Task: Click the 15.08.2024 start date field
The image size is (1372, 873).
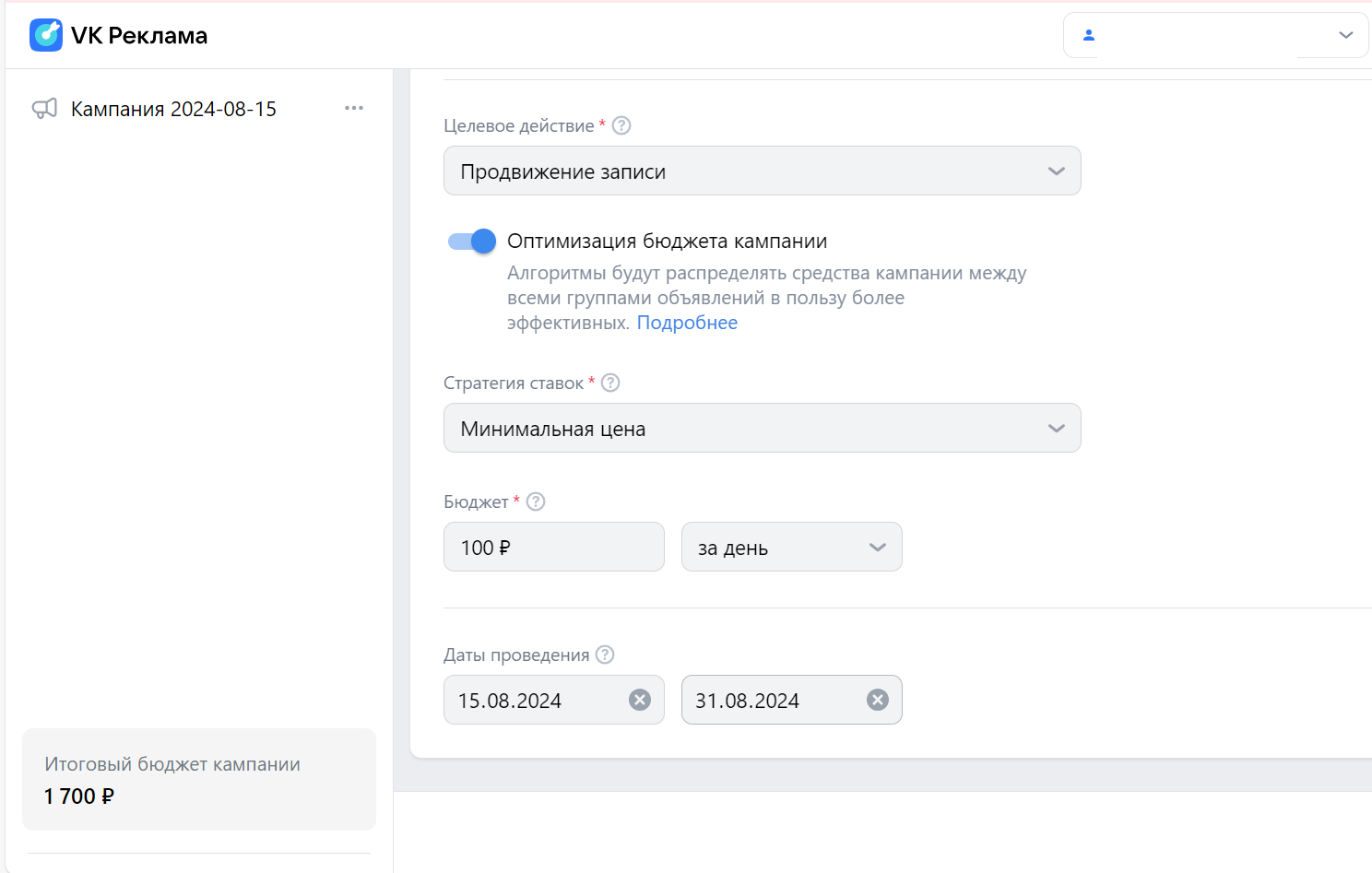Action: [x=554, y=700]
